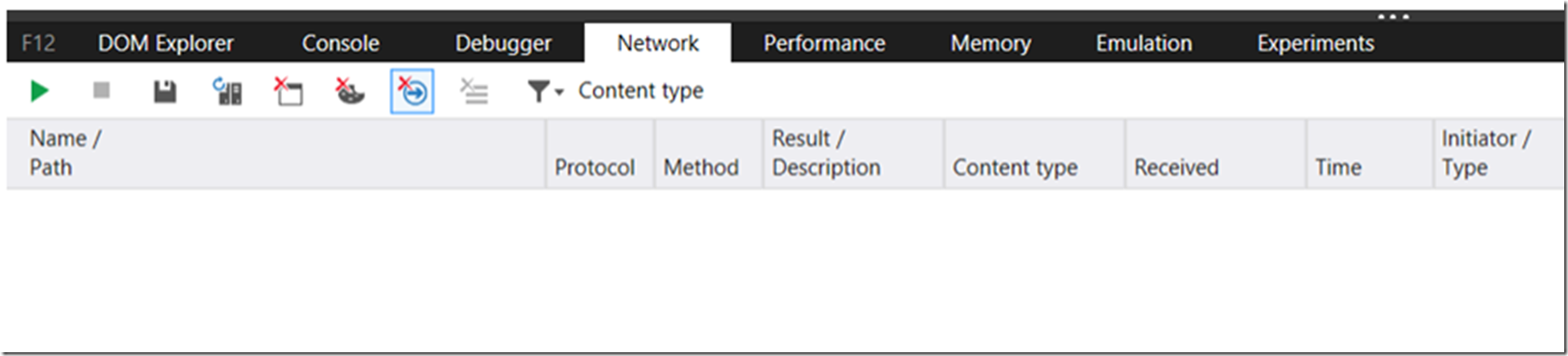This screenshot has width=1568, height=356.
Task: Open the three dots overflow menu
Action: click(x=1393, y=17)
